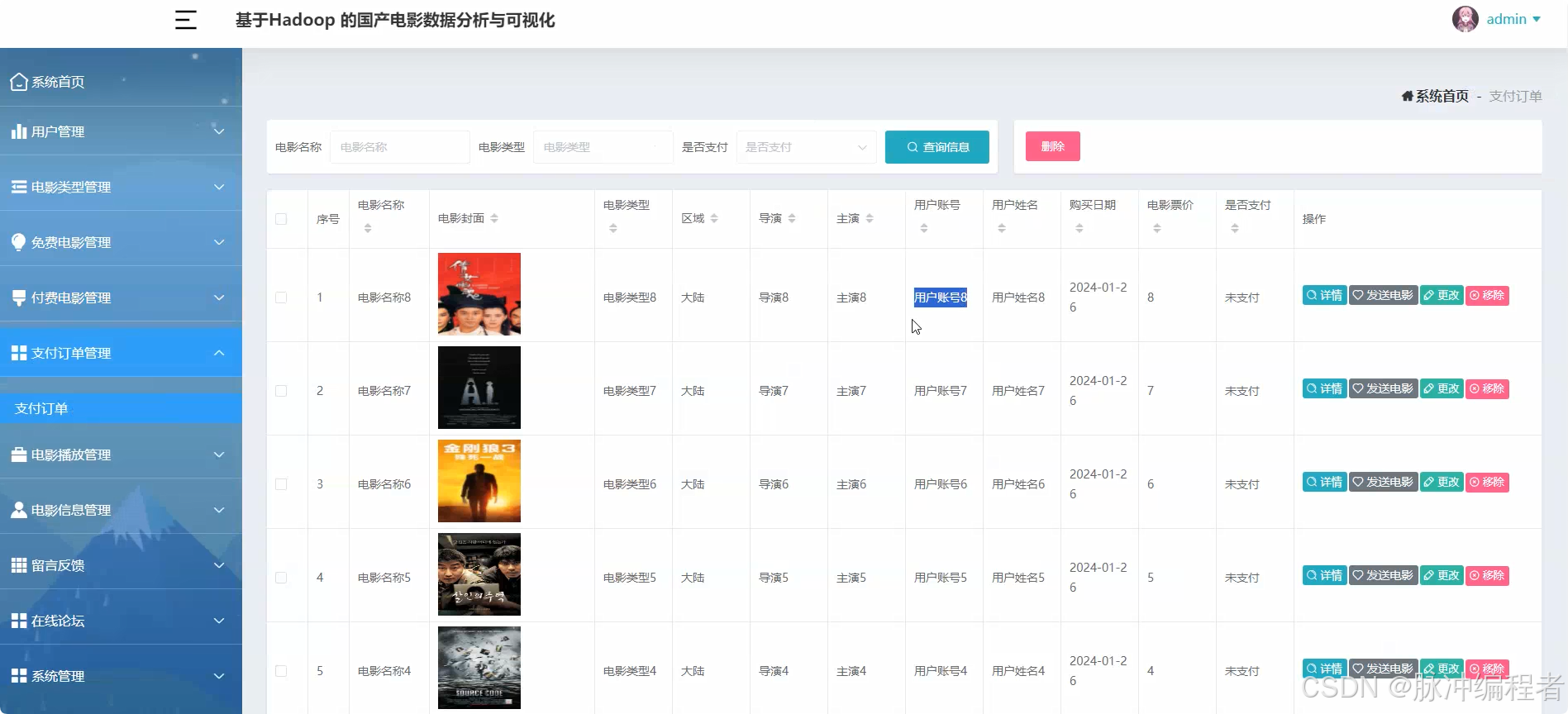Click 发送电影 for 电影名称8 row
Viewport: 1568px width, 714px height.
(1383, 295)
